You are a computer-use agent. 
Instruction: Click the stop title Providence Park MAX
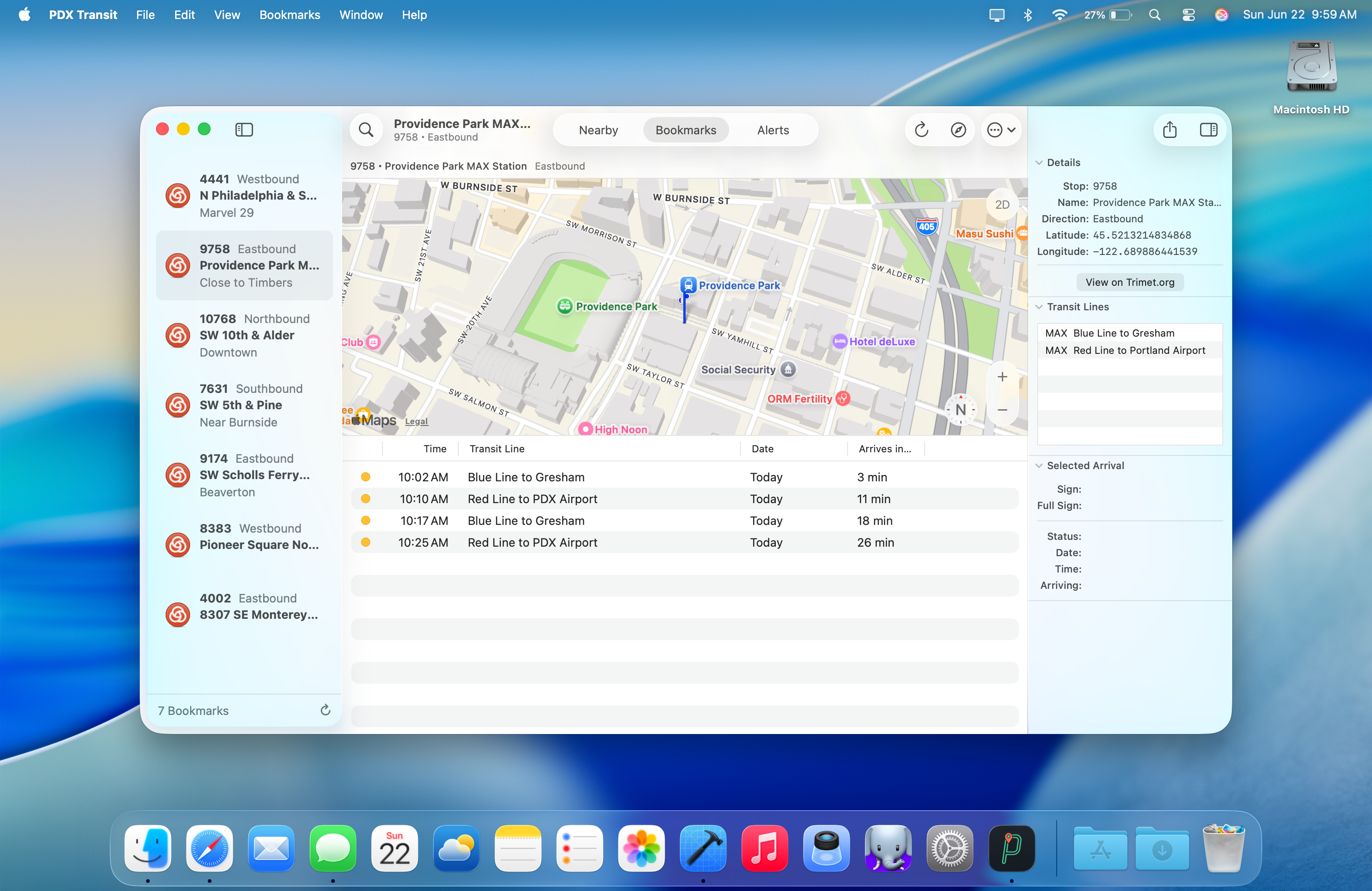click(x=462, y=123)
